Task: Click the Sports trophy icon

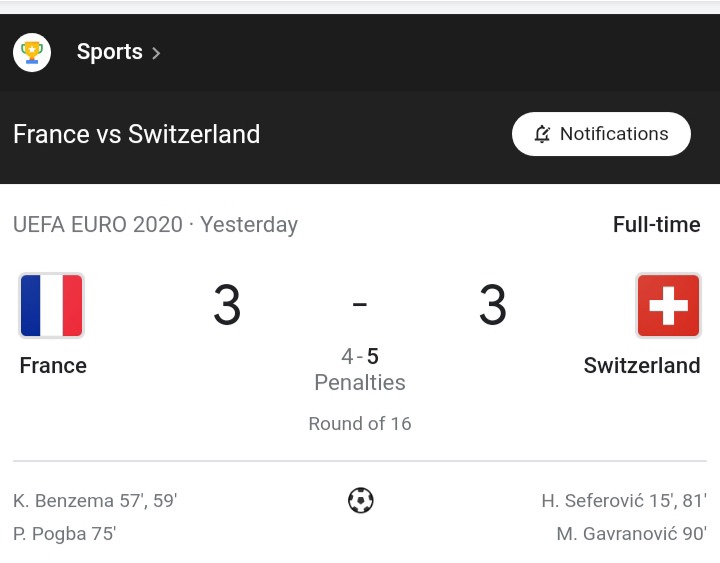Action: pos(32,52)
